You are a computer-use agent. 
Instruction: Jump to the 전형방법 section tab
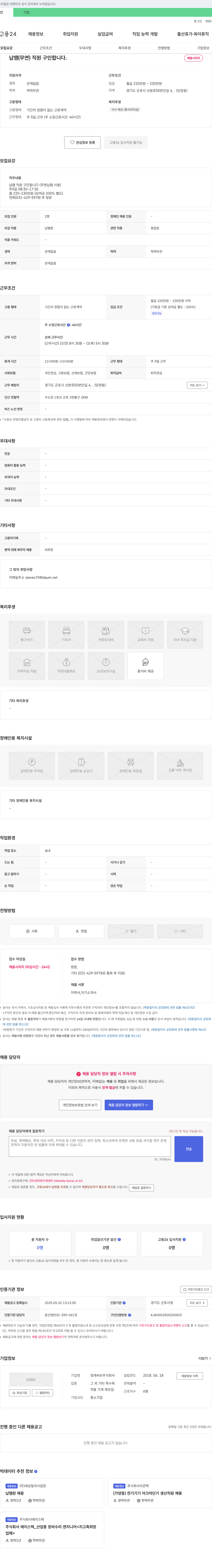point(164,48)
